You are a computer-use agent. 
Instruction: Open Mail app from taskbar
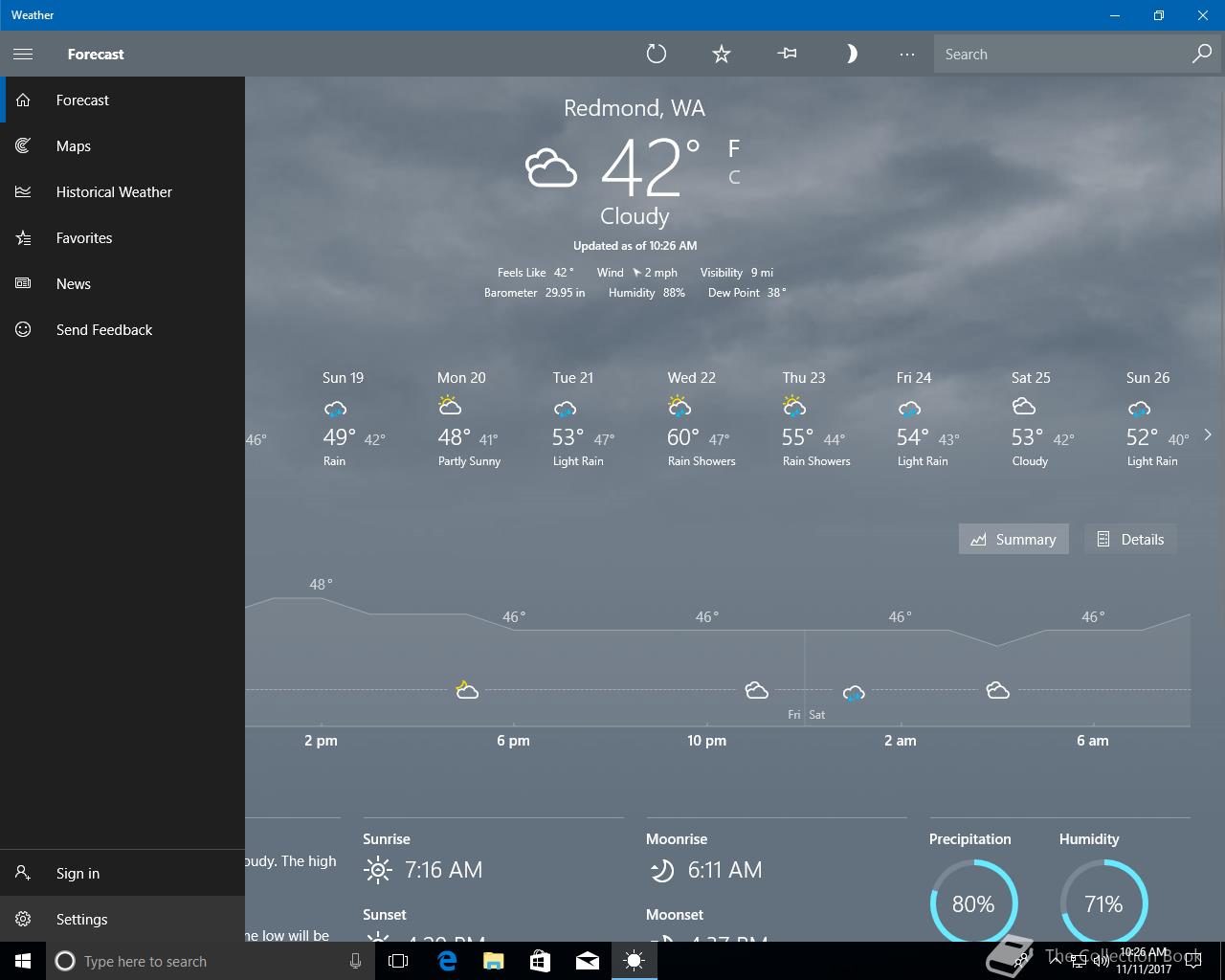point(587,961)
